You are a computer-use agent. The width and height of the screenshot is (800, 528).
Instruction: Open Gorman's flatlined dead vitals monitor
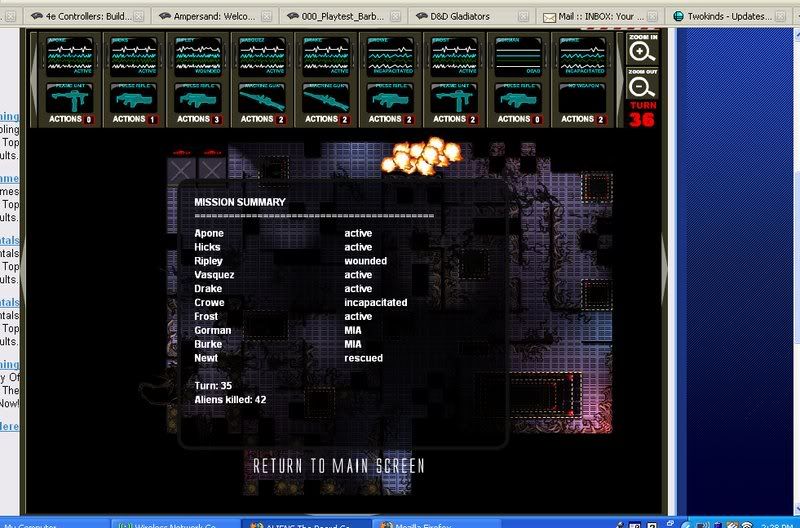pyautogui.click(x=518, y=56)
